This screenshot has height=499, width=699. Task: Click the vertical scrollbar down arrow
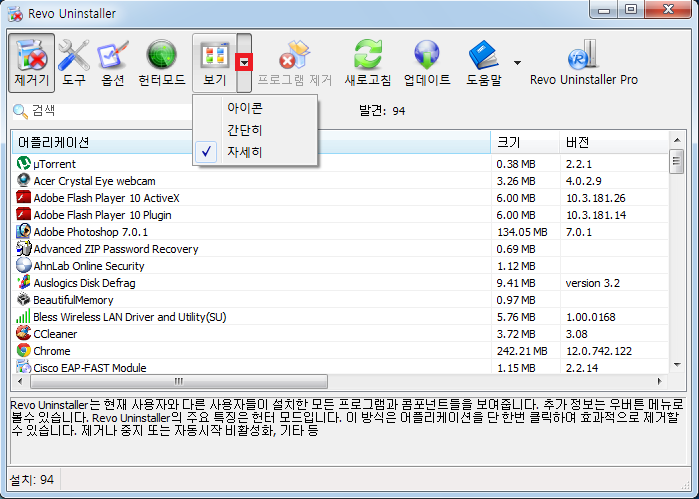[x=677, y=365]
